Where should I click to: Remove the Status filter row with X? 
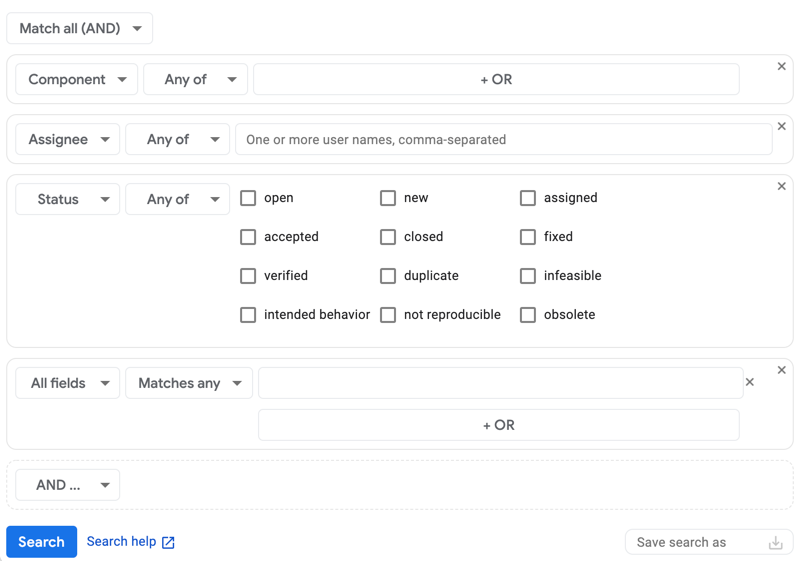click(x=782, y=186)
